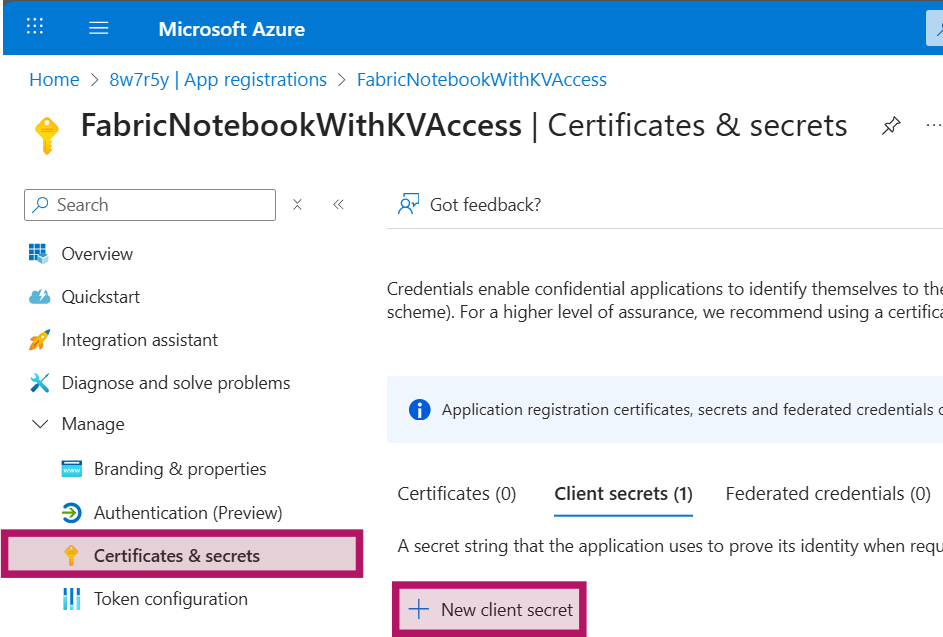Collapse the Manage section chevron

[x=40, y=424]
